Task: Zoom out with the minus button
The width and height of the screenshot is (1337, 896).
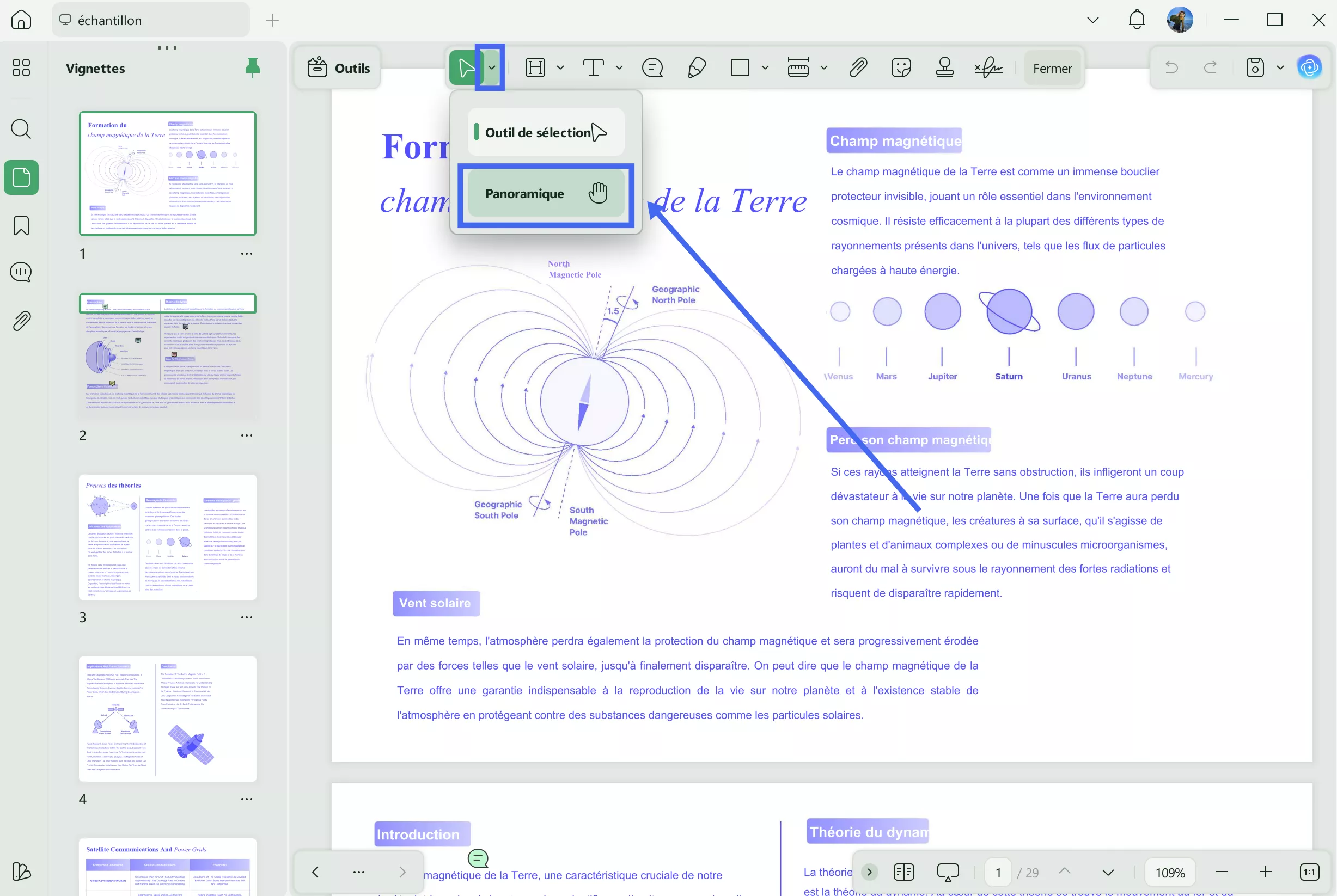Action: coord(1222,872)
